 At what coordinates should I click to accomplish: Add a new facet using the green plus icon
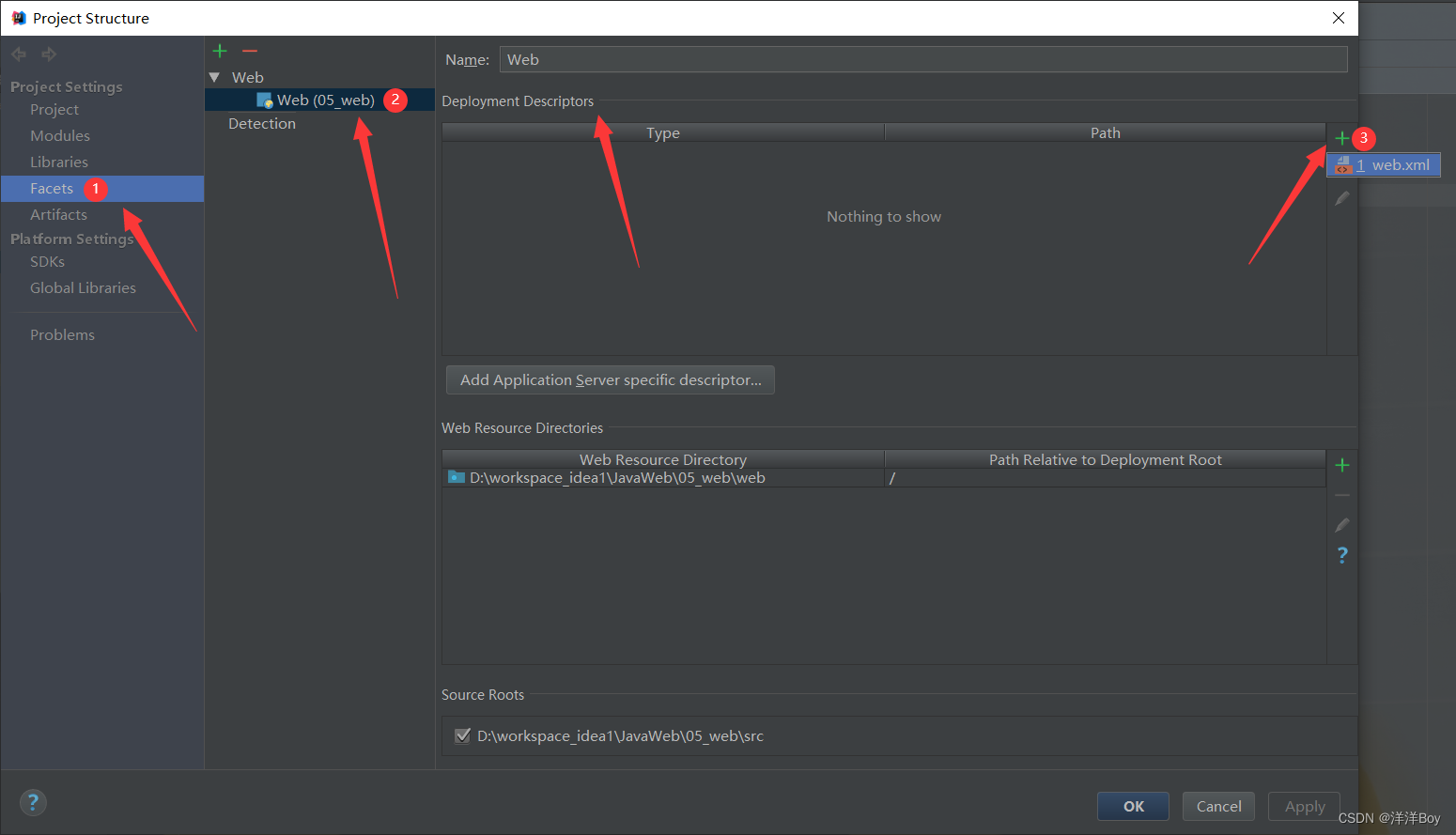tap(219, 51)
